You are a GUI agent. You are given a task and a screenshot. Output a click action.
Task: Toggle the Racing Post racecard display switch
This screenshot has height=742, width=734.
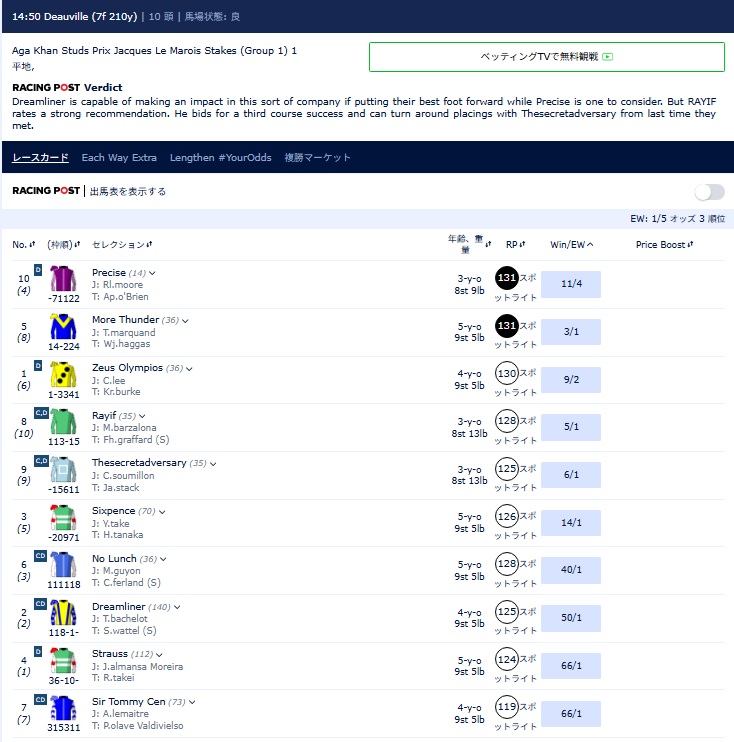tap(709, 192)
